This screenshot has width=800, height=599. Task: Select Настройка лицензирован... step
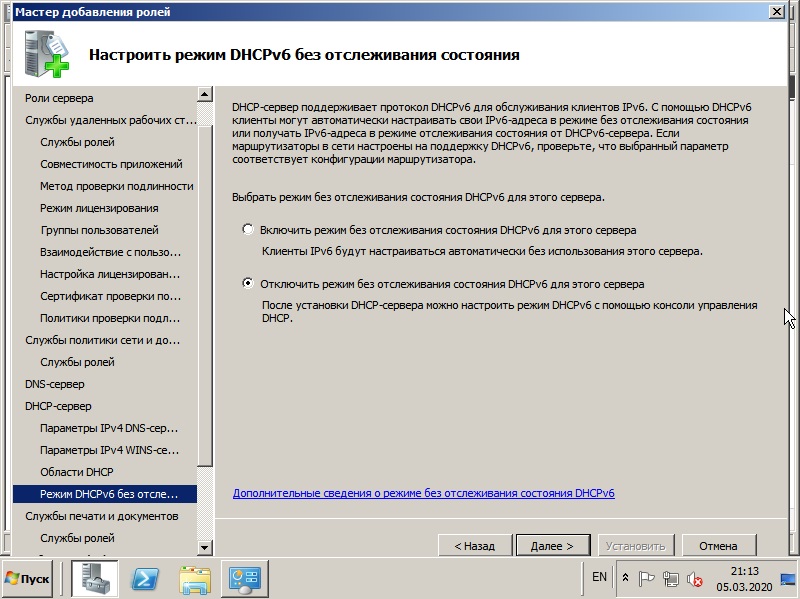tap(110, 273)
